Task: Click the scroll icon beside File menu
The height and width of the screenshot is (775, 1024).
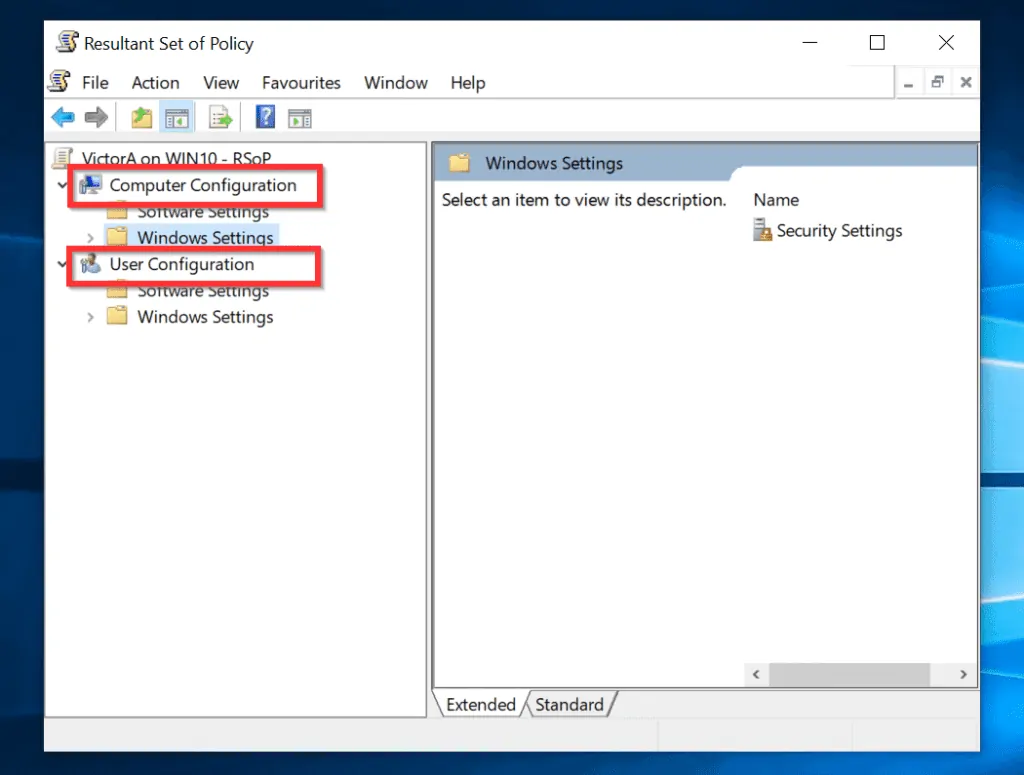Action: [x=60, y=82]
